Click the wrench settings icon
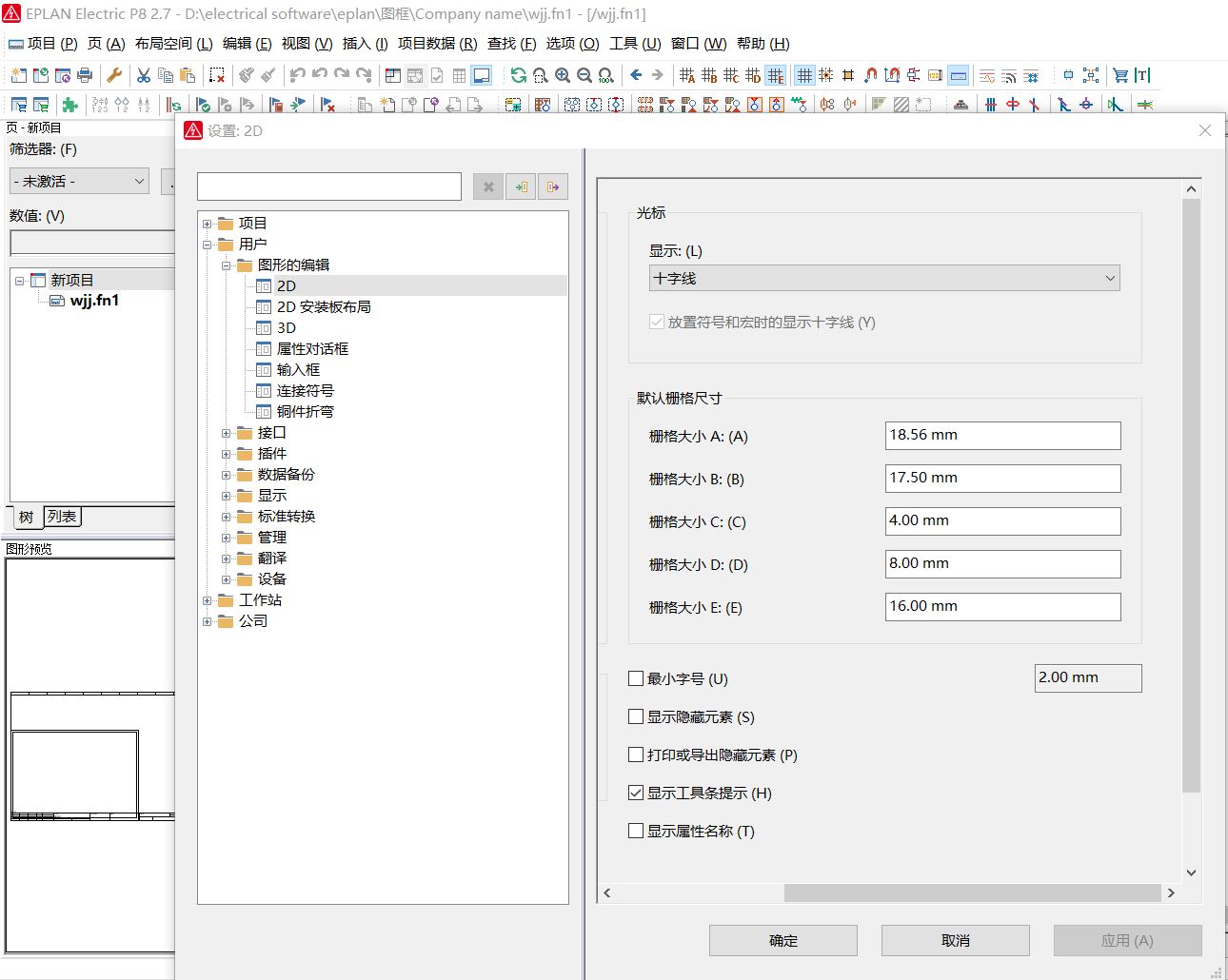 point(114,75)
